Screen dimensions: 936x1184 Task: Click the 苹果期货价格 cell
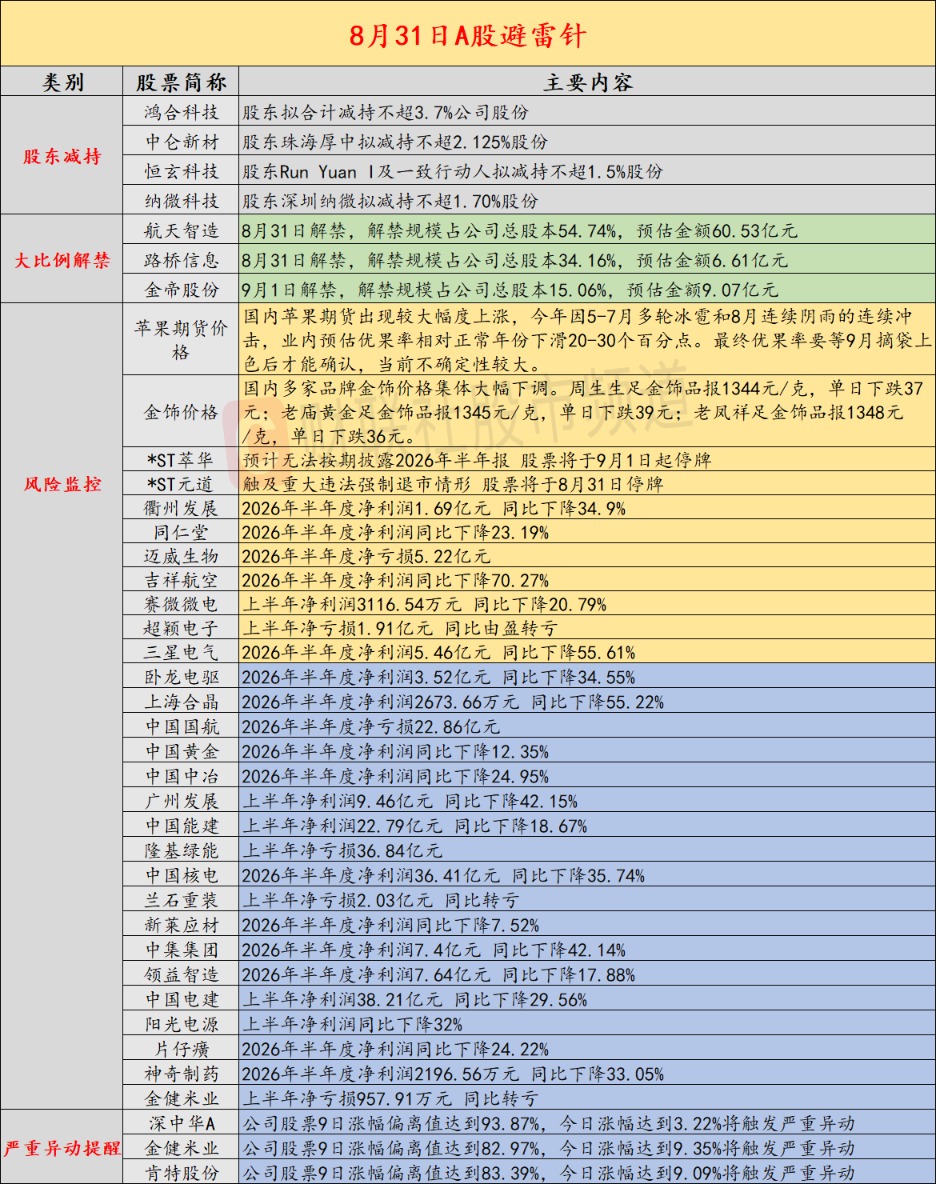(x=181, y=339)
